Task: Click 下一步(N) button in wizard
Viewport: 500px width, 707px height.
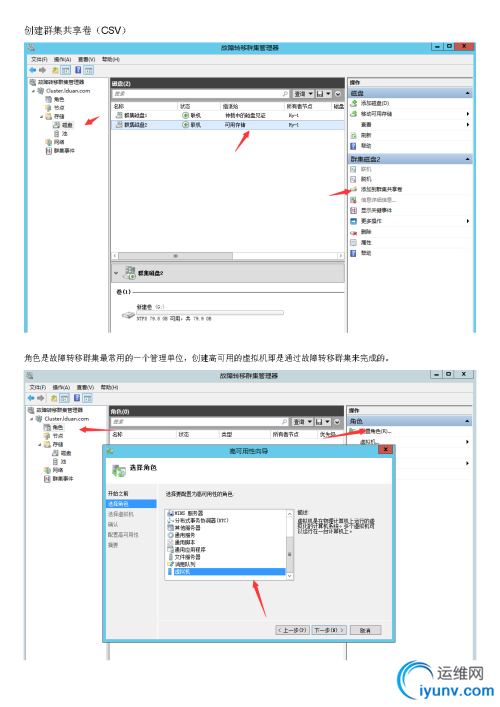Action: pos(329,630)
